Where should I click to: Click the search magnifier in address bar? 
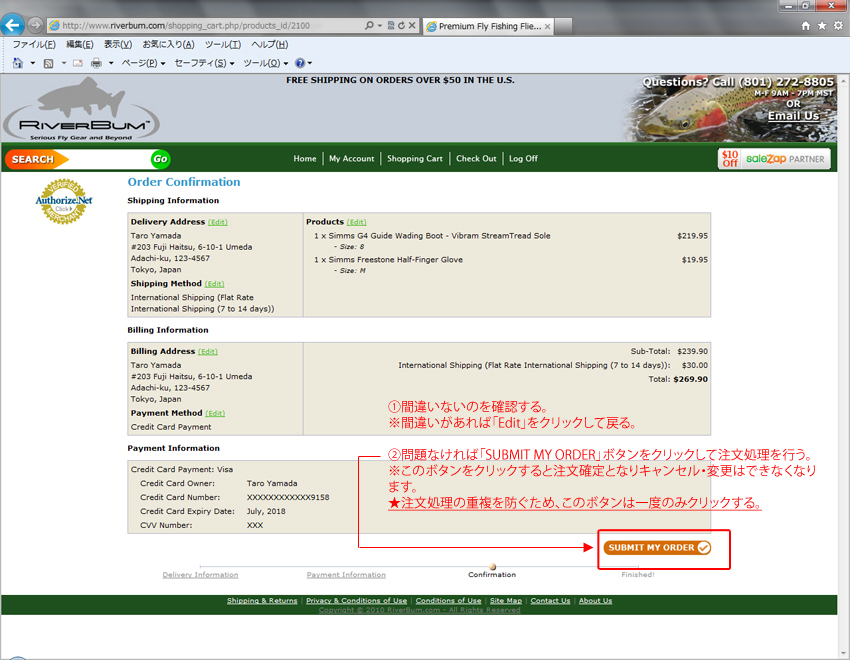pos(369,25)
